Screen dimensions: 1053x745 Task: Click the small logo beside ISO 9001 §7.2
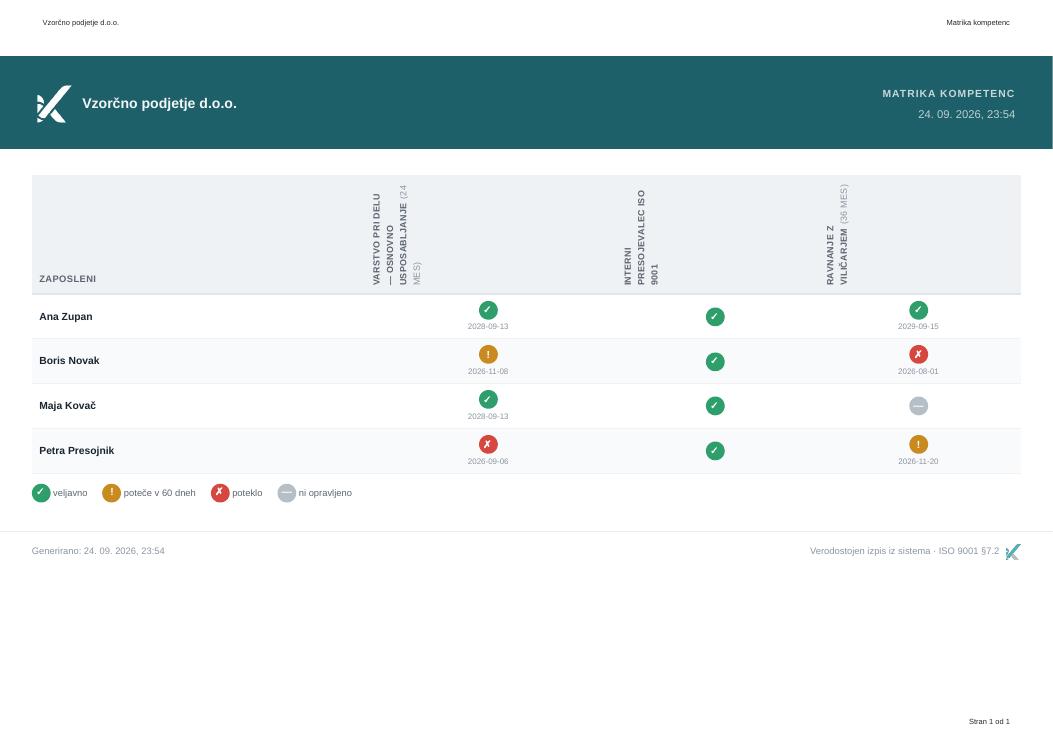[1013, 552]
